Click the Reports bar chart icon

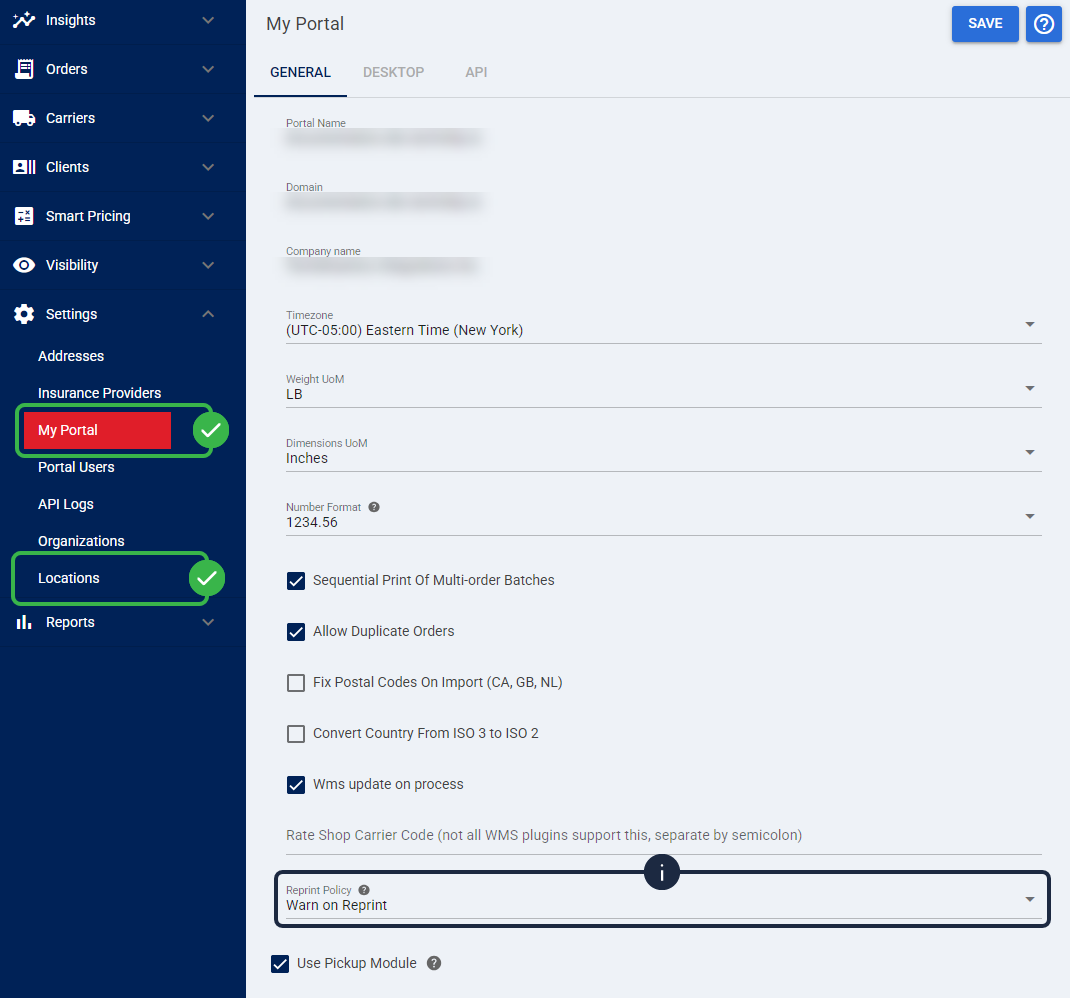pos(24,622)
